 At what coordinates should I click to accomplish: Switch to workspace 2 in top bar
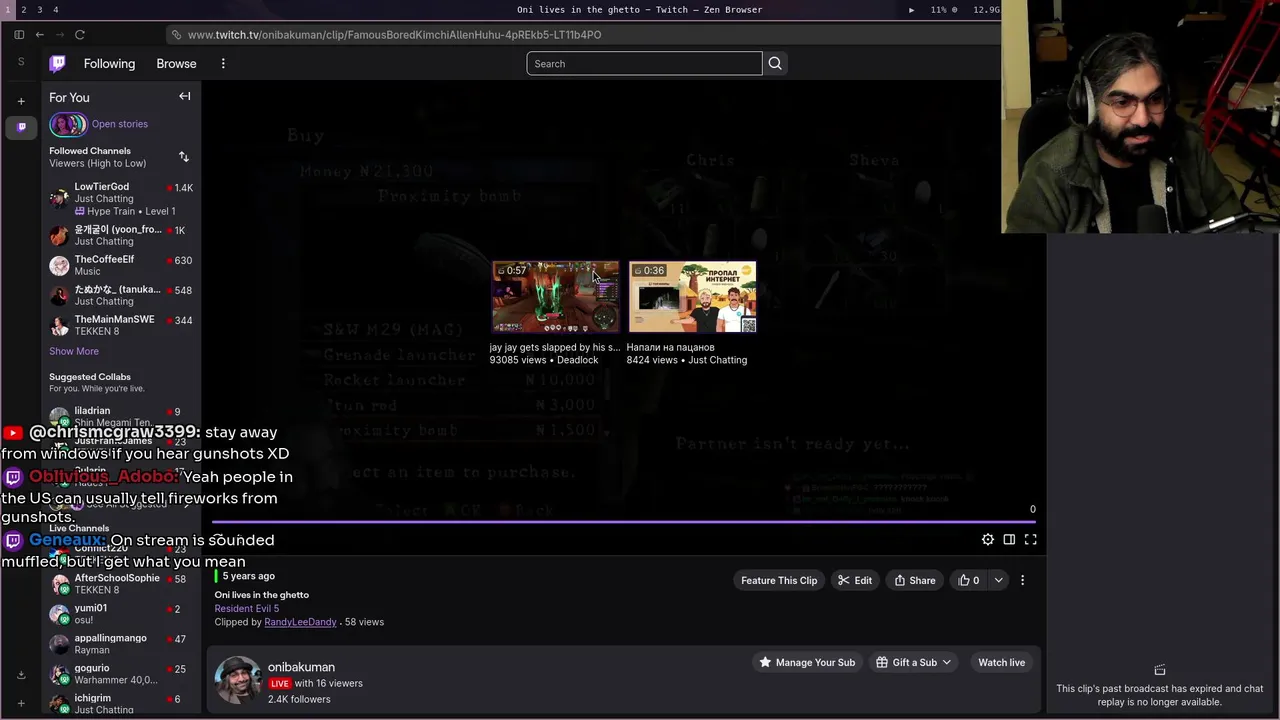23,9
